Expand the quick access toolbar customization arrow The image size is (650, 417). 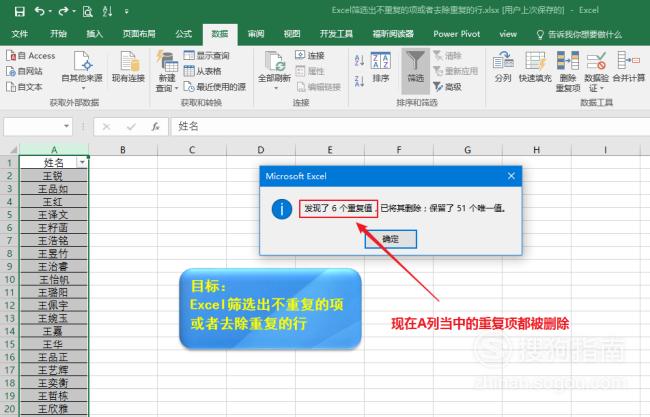pos(126,12)
